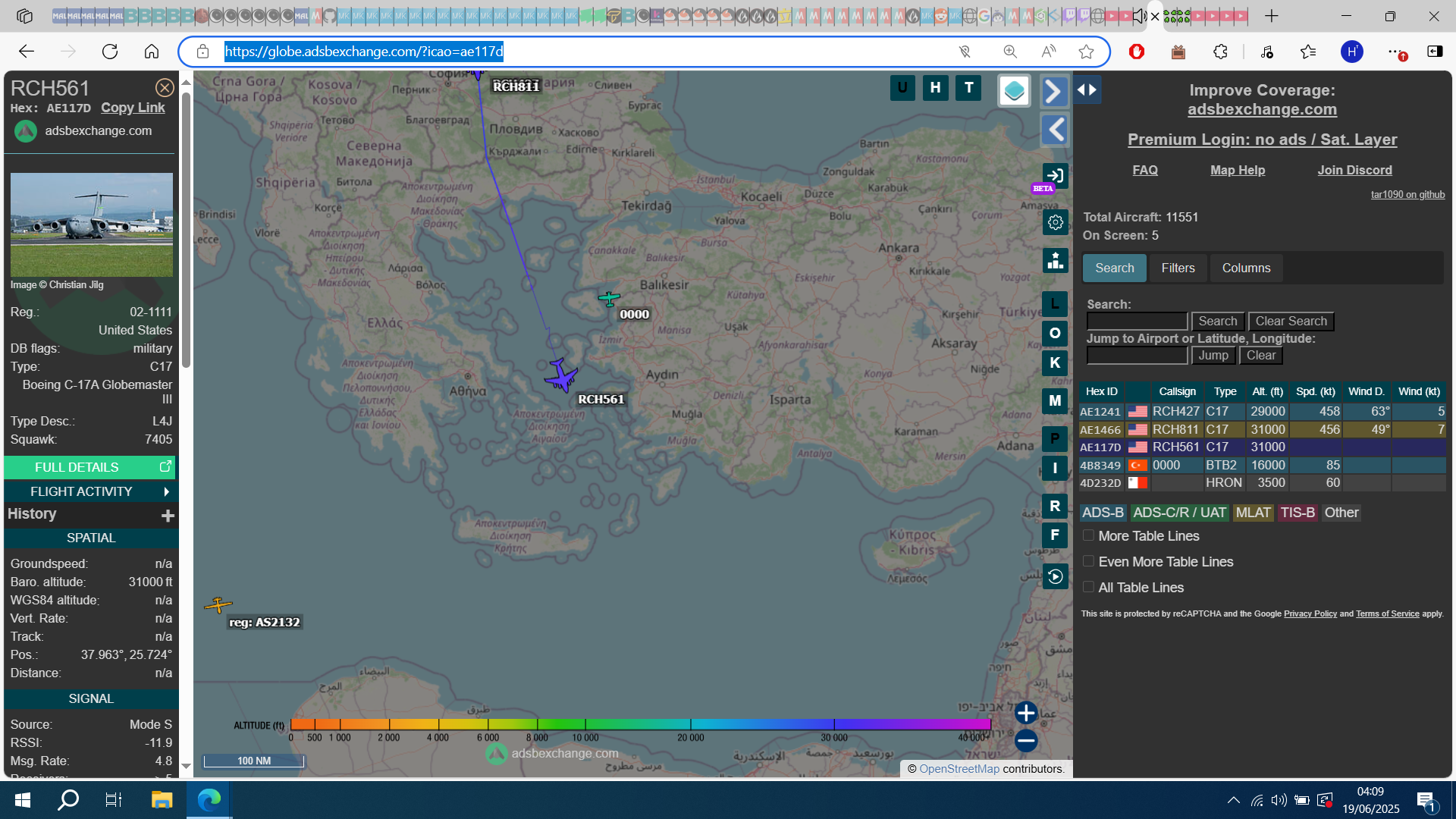The image size is (1456, 819).
Task: Add page to favorites star icon
Action: point(1086,52)
